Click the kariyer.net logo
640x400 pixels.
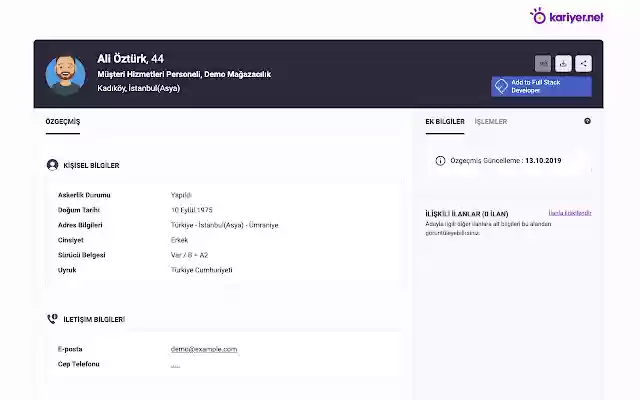[567, 16]
